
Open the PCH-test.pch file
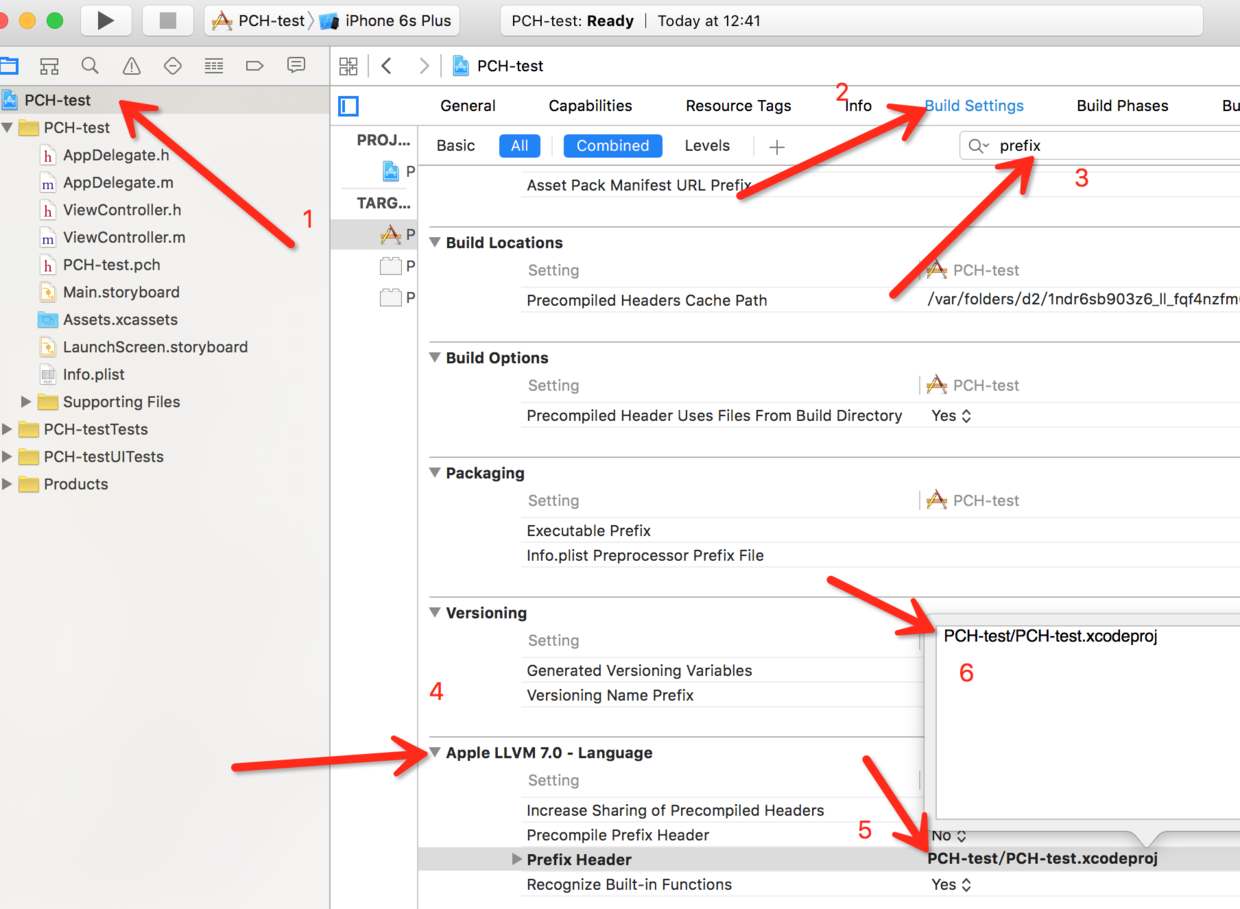tap(111, 265)
